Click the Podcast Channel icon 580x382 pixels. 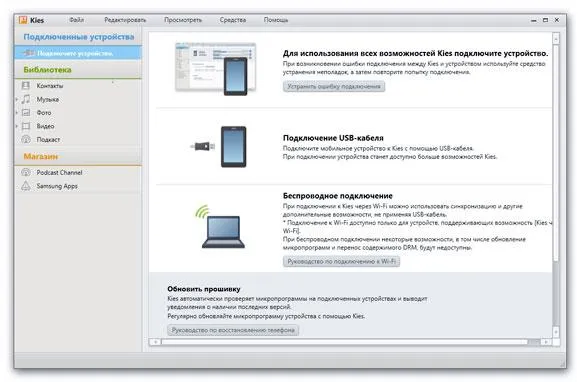[26, 172]
